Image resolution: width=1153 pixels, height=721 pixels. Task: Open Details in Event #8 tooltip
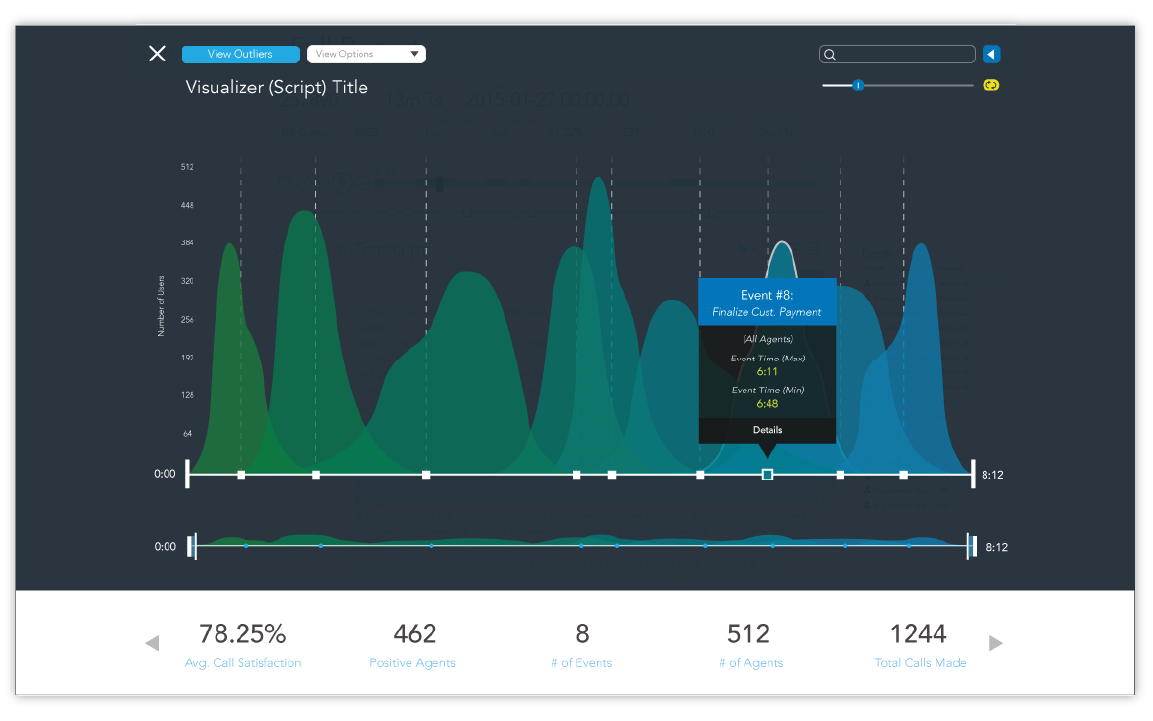pyautogui.click(x=767, y=430)
